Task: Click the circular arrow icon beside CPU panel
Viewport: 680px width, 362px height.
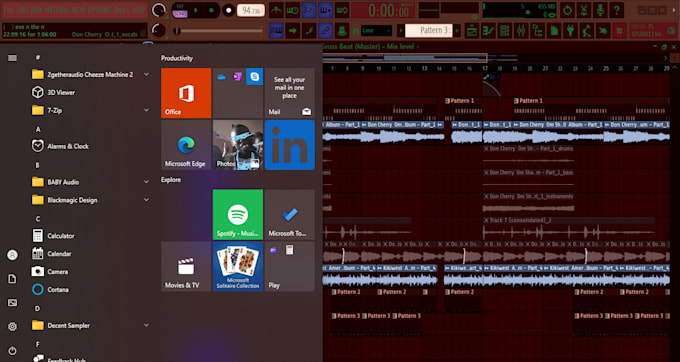Action: tap(567, 10)
